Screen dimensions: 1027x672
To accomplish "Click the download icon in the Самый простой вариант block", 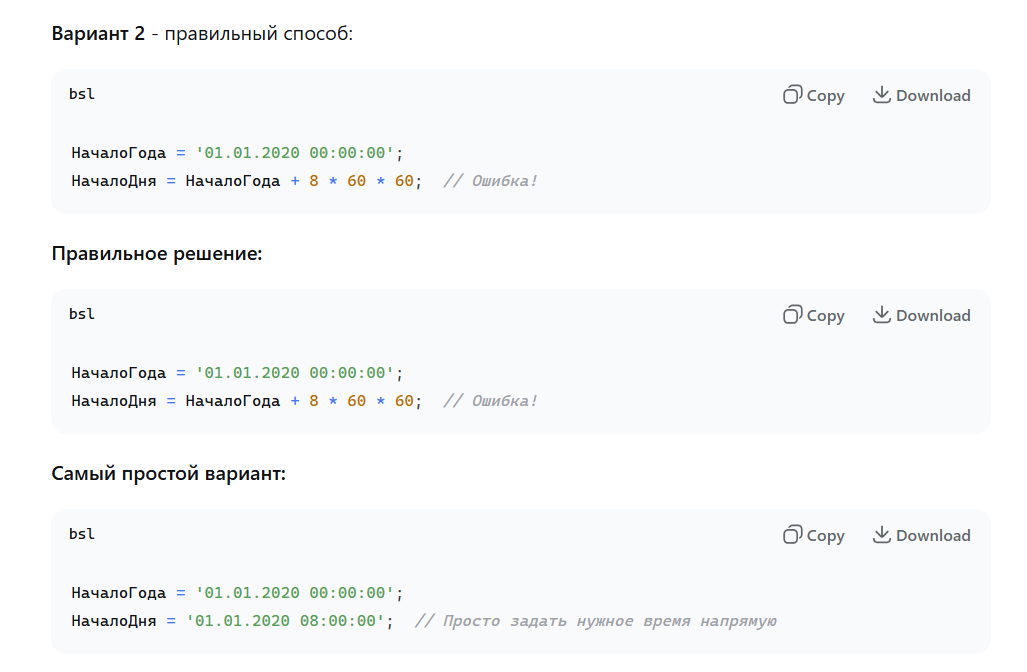I will pyautogui.click(x=881, y=535).
